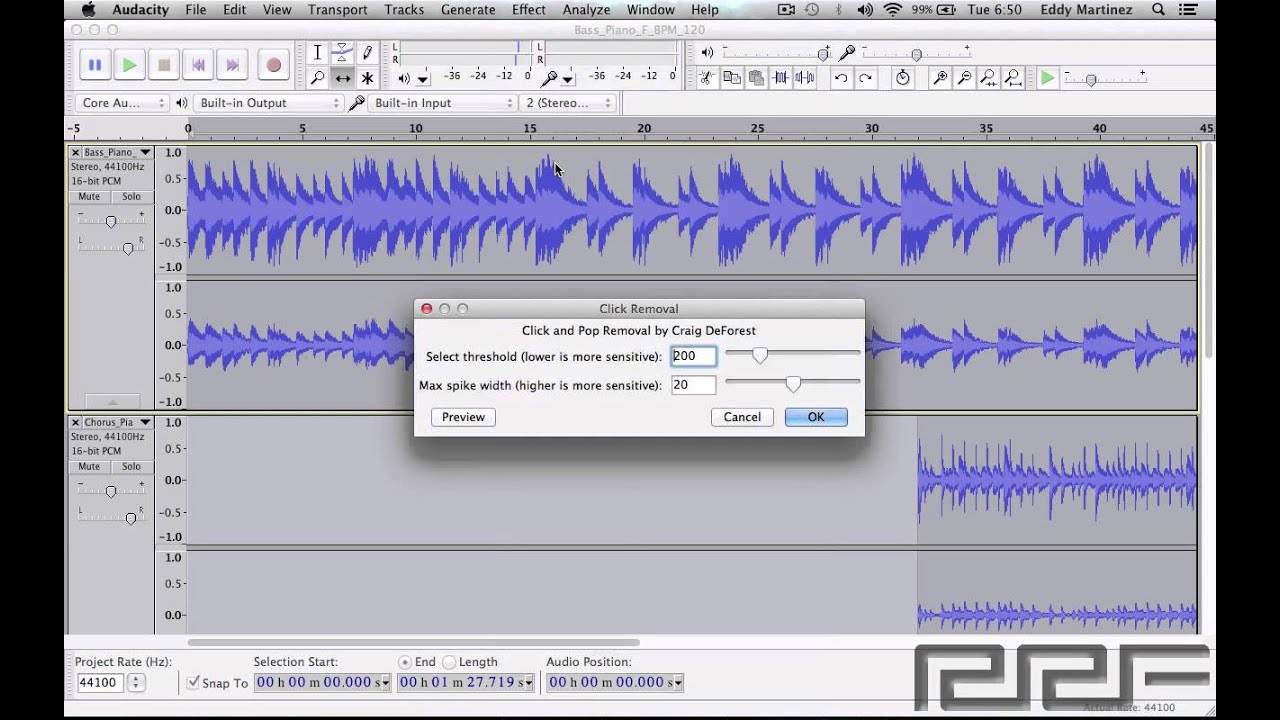Select the Length radio button
This screenshot has width=1280, height=720.
[x=449, y=662]
